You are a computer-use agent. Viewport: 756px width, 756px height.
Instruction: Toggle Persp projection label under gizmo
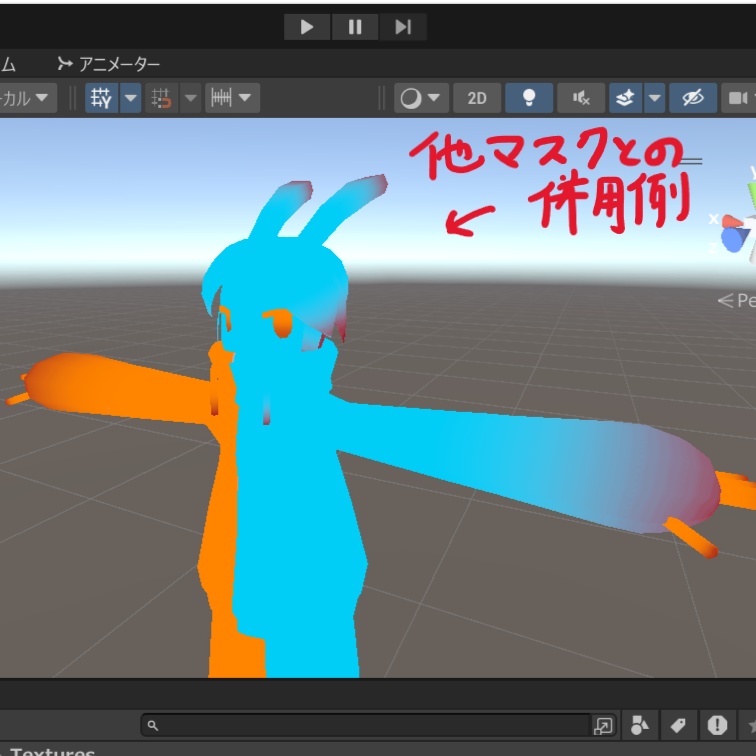pyautogui.click(x=737, y=300)
